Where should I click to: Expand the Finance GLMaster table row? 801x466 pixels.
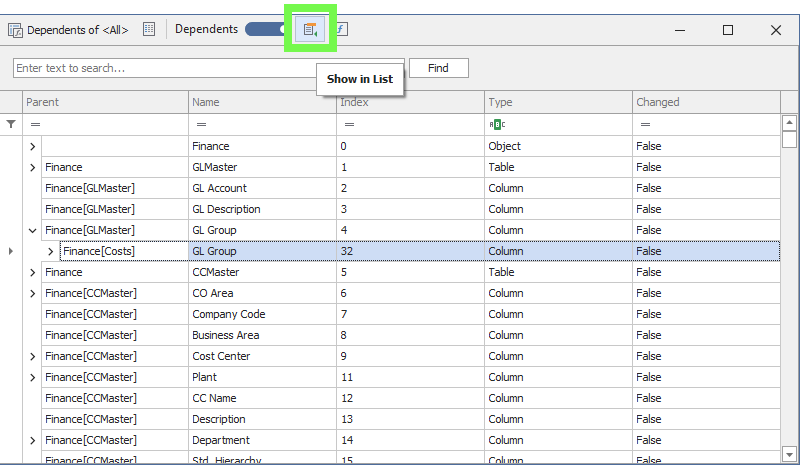[32, 167]
